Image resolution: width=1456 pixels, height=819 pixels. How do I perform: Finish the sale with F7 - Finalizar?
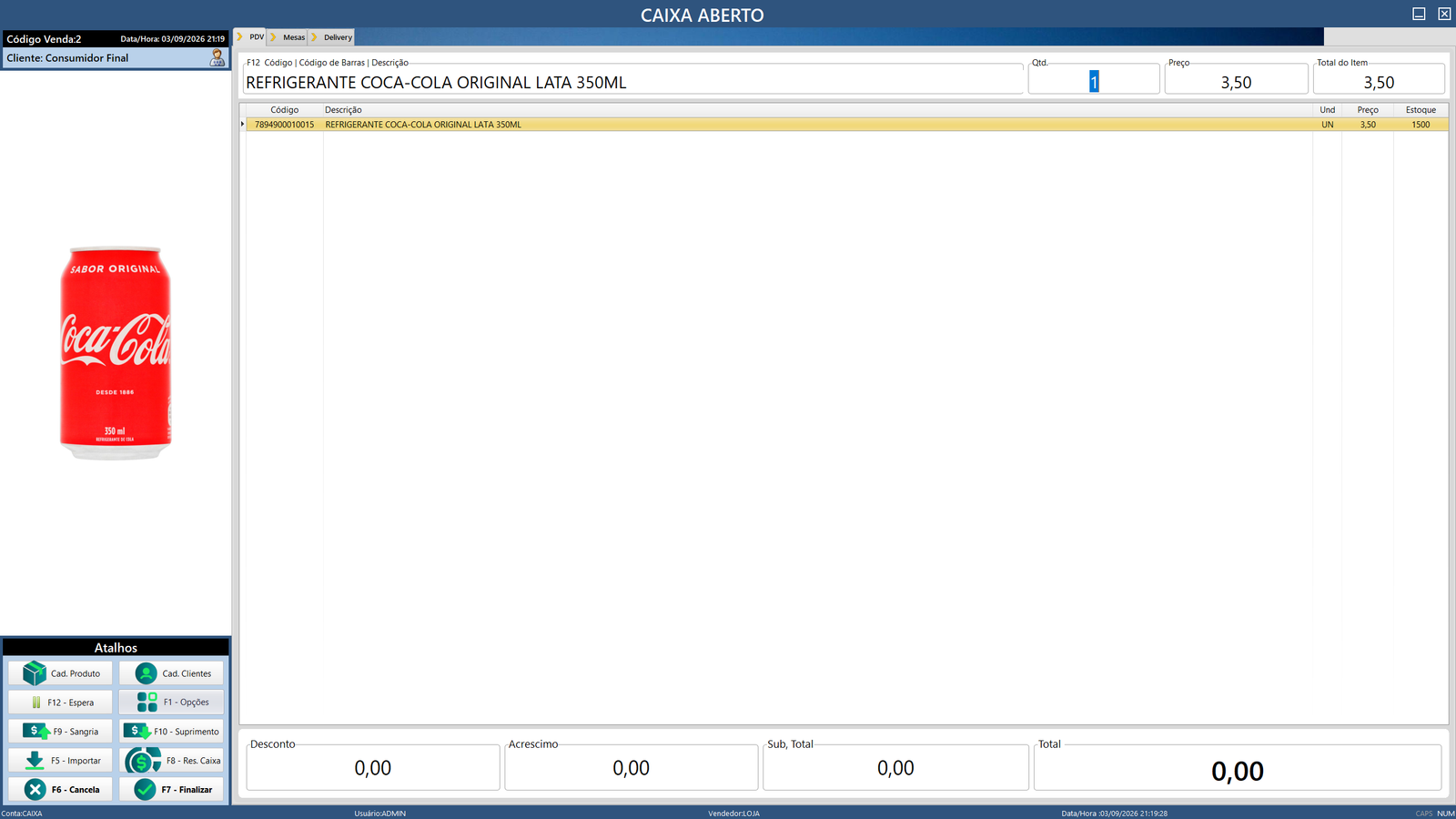[172, 790]
